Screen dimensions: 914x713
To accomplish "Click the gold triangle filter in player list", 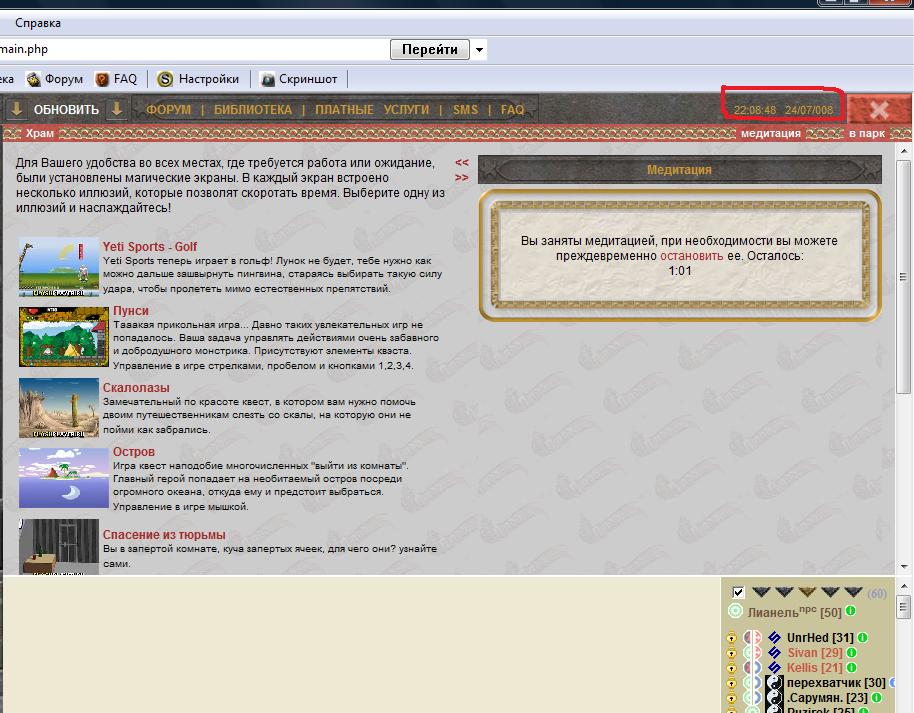I will [x=807, y=592].
